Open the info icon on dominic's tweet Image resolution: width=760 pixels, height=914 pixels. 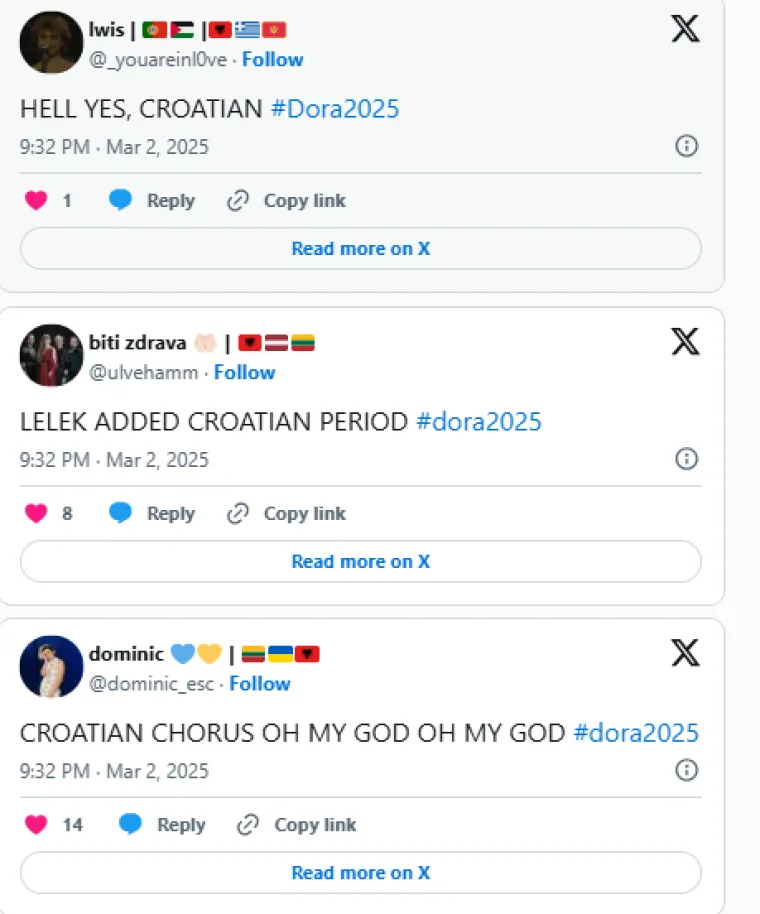(686, 770)
